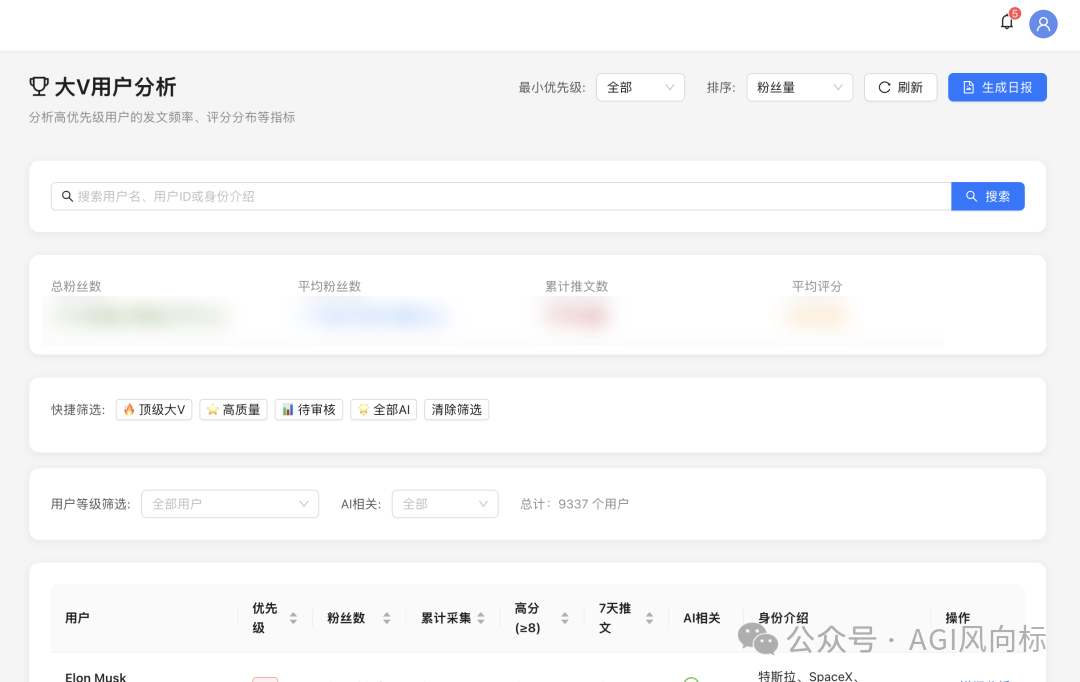Toggle sort arrows on 高分(≥8) column

click(x=564, y=618)
